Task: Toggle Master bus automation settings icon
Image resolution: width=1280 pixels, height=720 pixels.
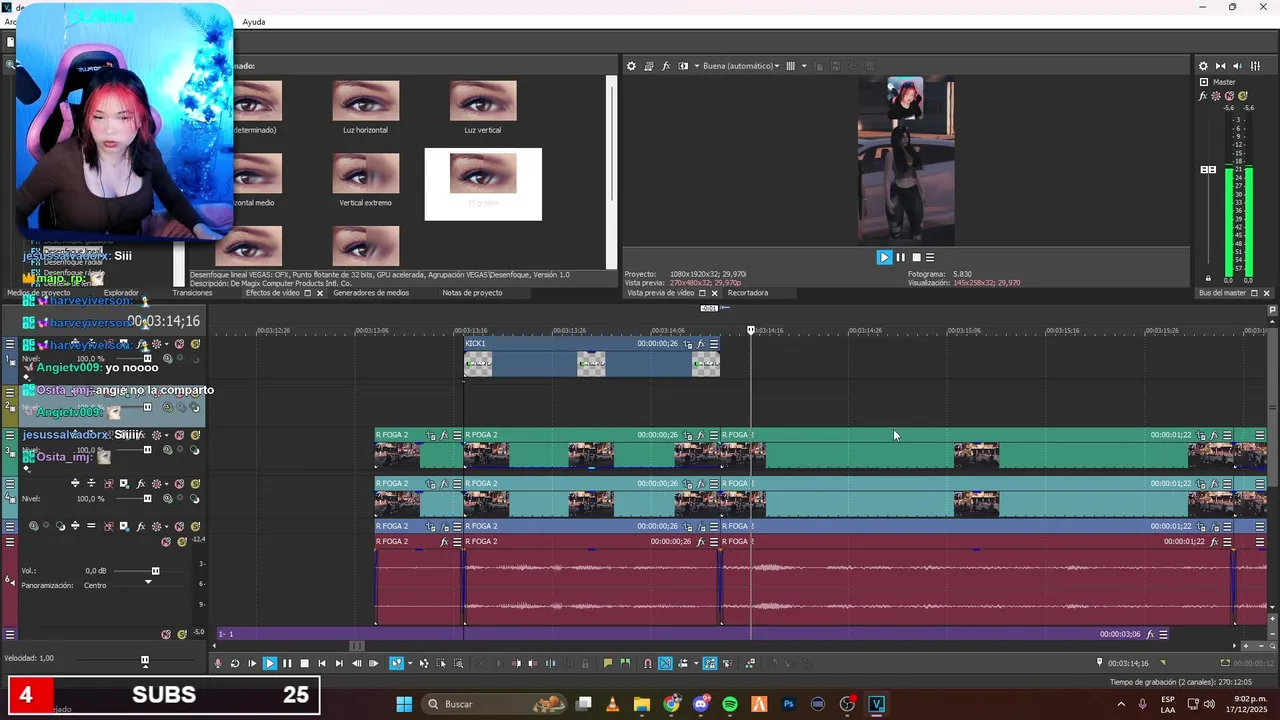Action: pyautogui.click(x=1216, y=96)
